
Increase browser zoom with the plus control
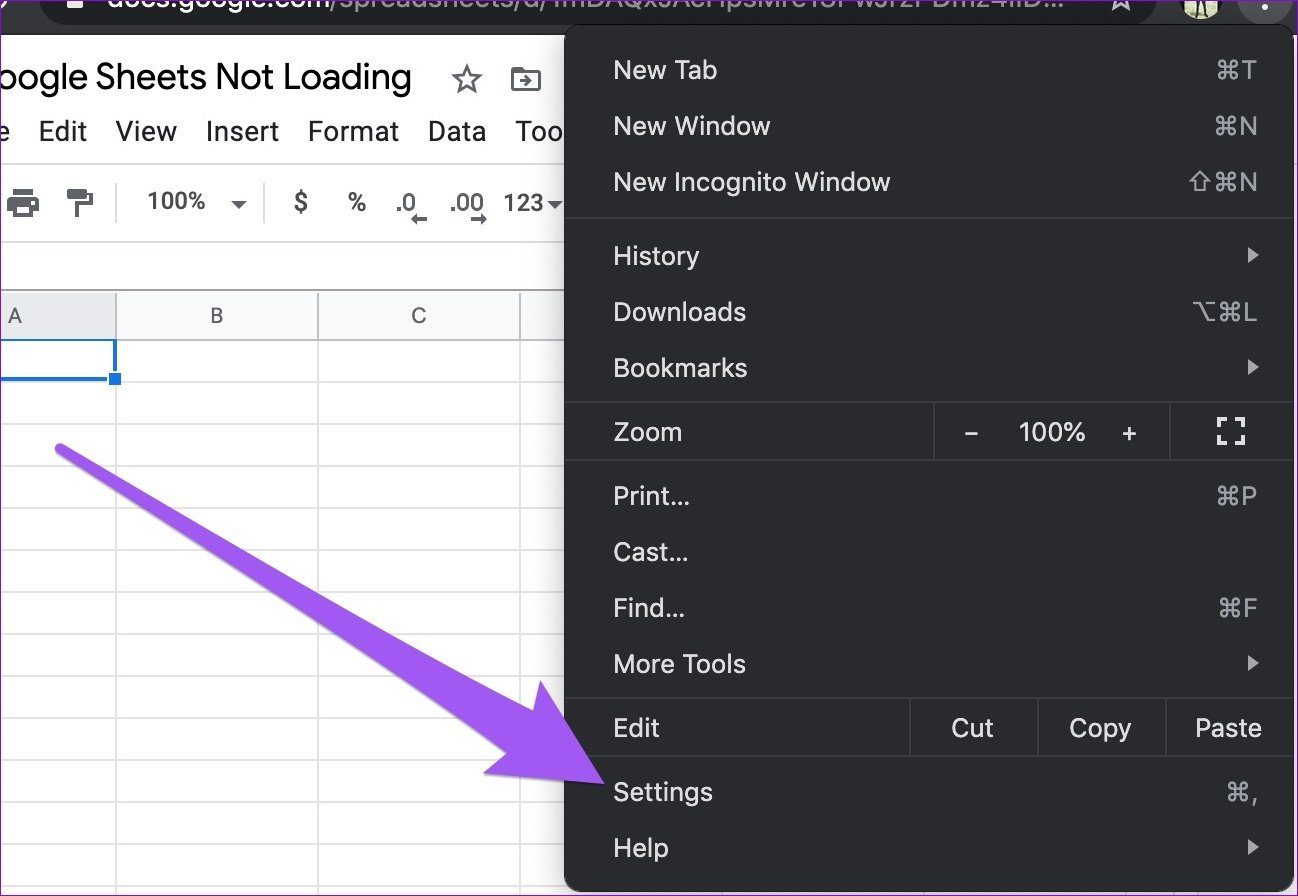1129,431
